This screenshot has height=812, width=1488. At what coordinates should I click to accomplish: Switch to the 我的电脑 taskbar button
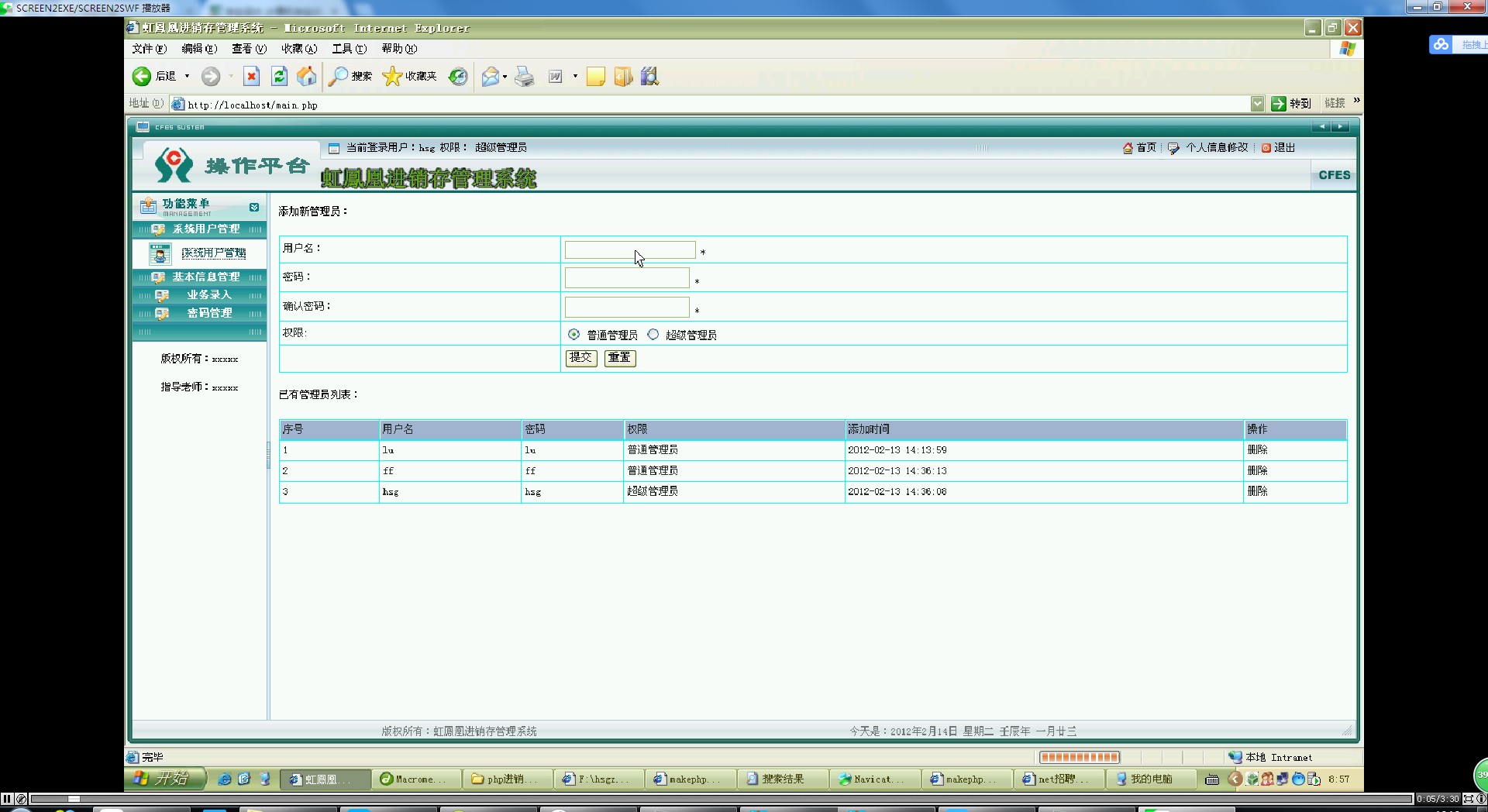tap(1150, 779)
